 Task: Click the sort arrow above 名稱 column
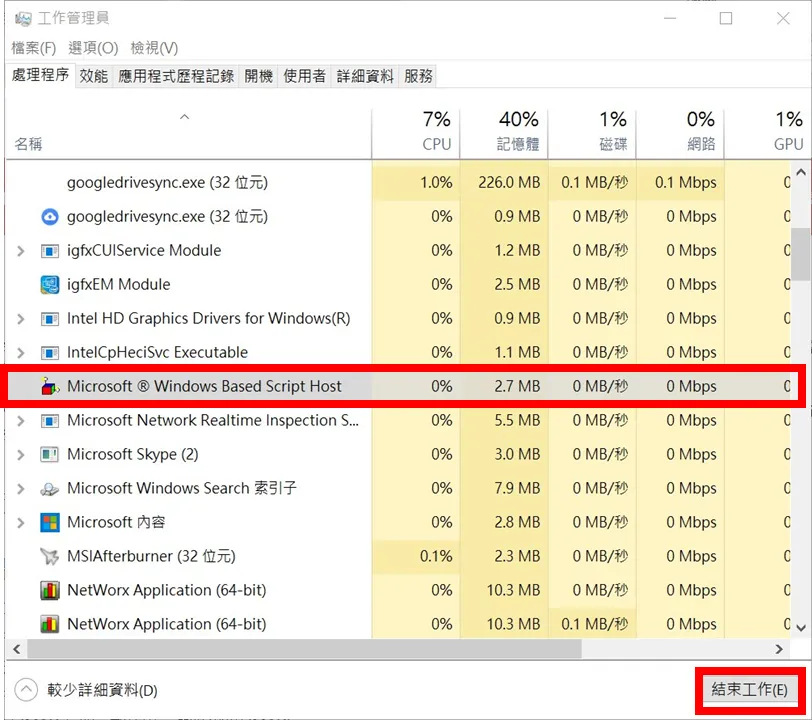tap(184, 117)
